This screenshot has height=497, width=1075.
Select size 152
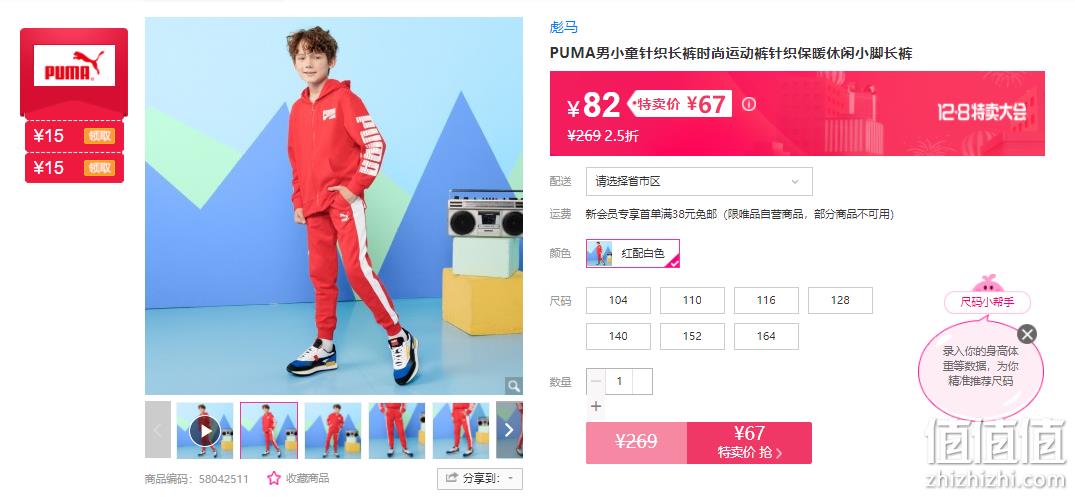tap(692, 336)
